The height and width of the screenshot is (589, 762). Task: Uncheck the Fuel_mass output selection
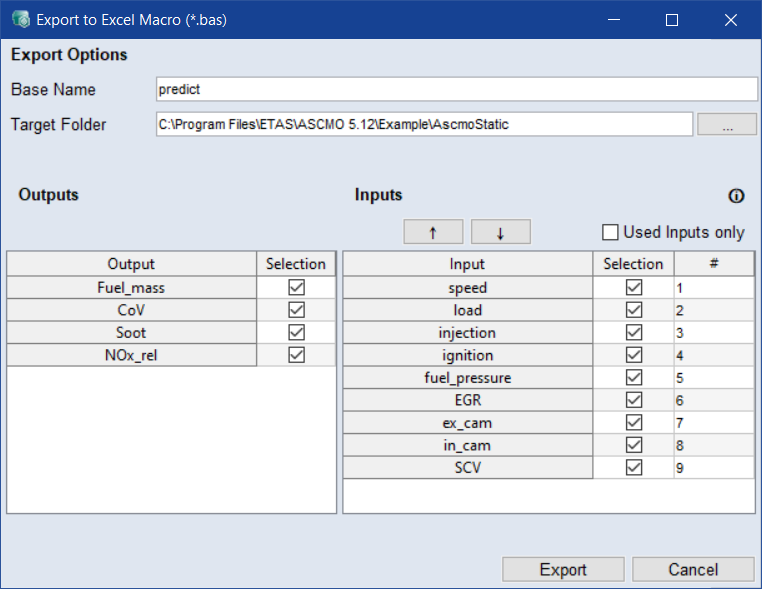pos(296,288)
